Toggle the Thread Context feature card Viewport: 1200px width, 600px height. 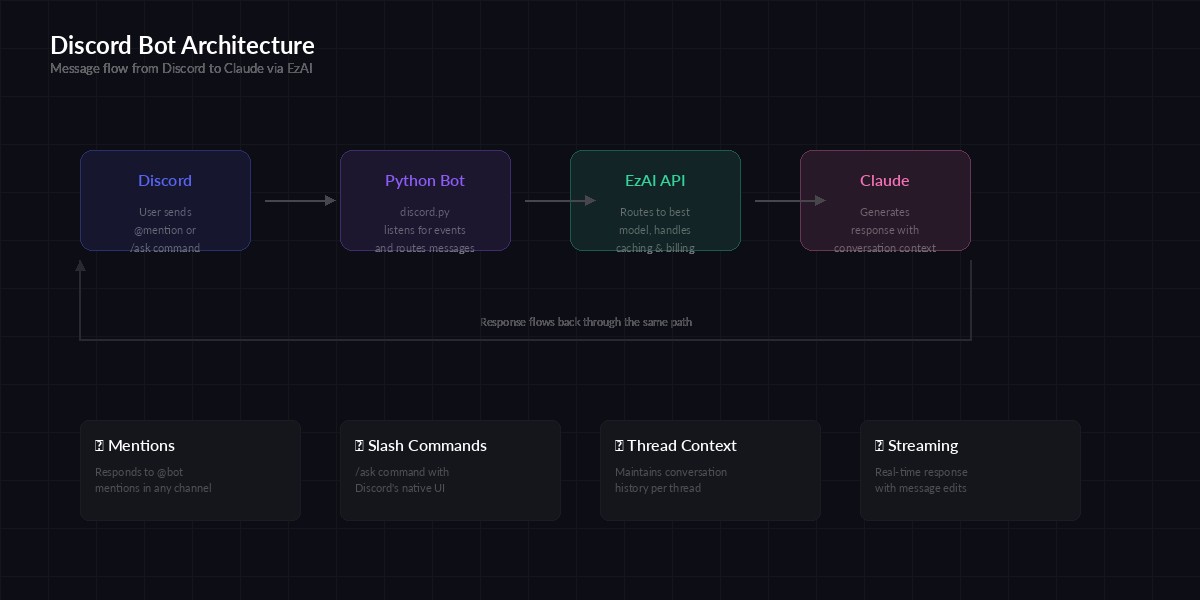coord(710,470)
